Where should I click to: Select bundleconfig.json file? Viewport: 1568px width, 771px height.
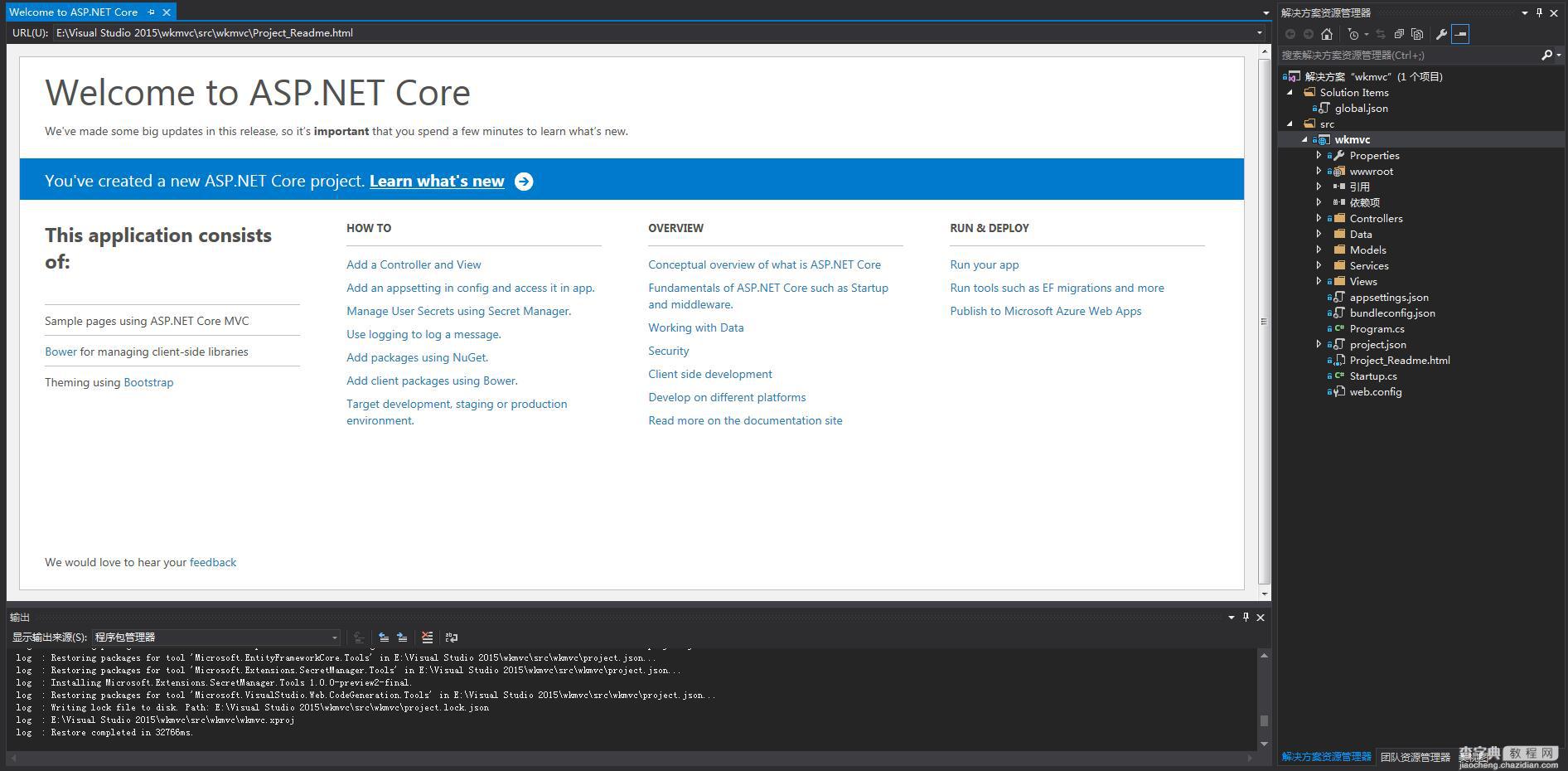pyautogui.click(x=1391, y=313)
